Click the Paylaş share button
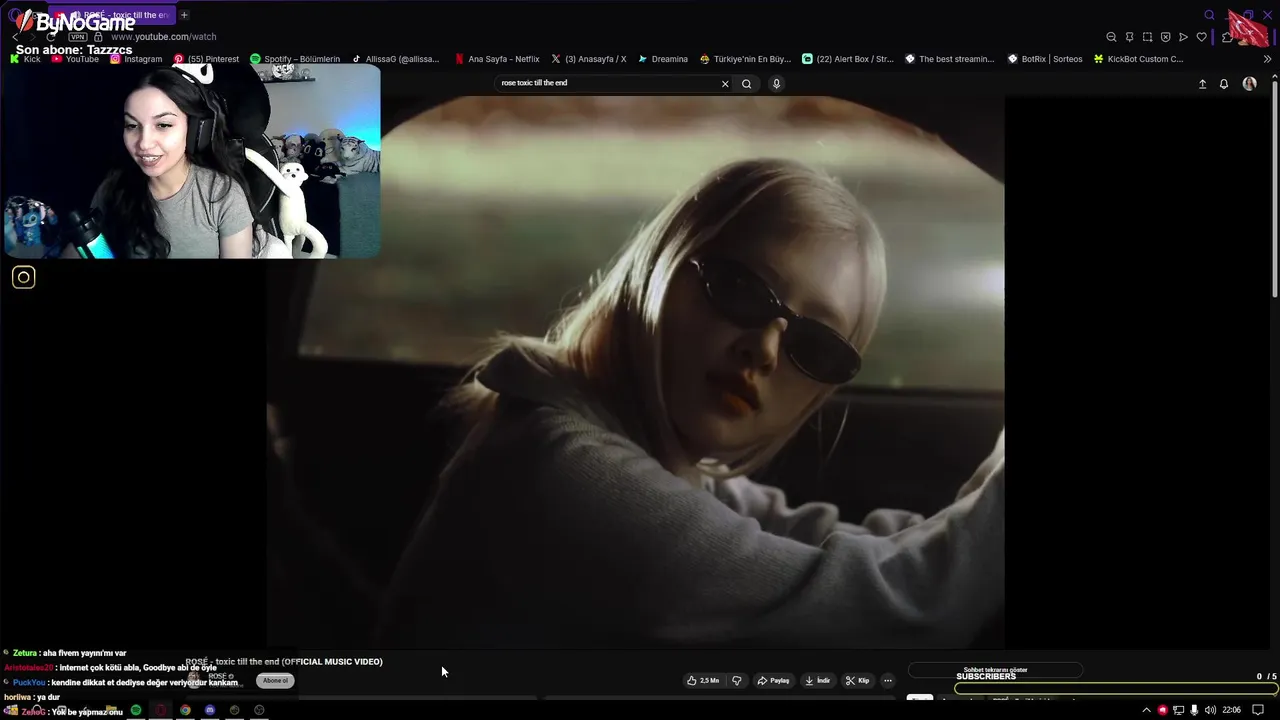The height and width of the screenshot is (720, 1280). pos(773,681)
